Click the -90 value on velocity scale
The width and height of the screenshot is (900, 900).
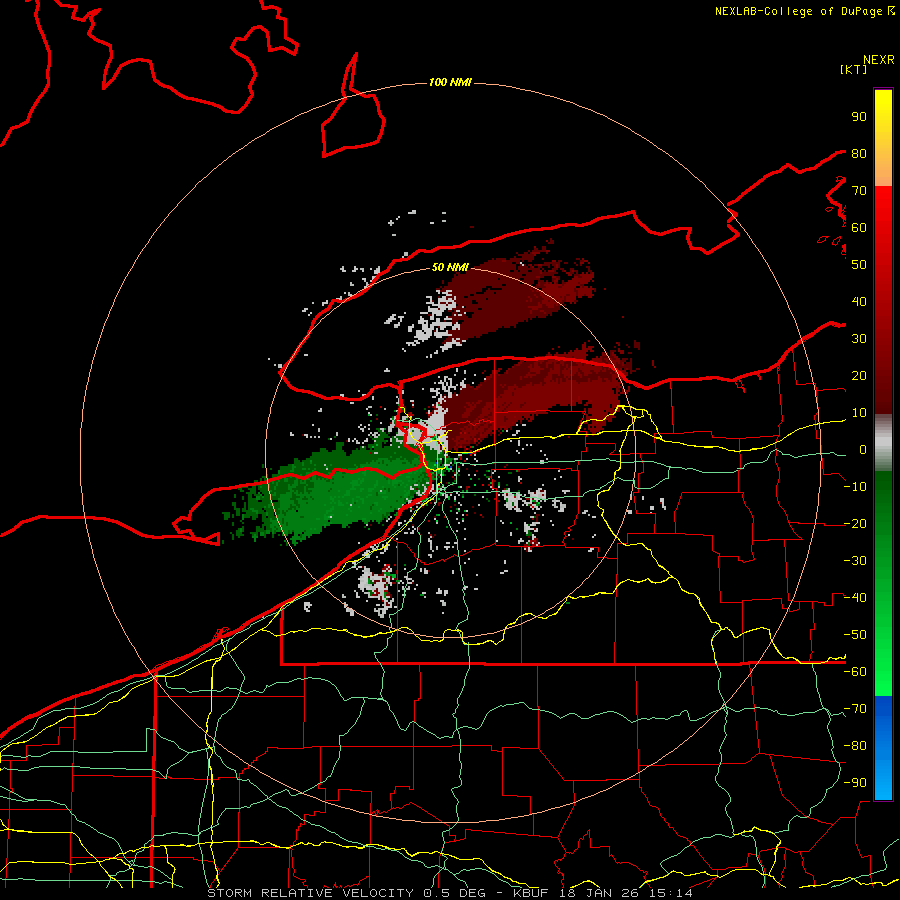point(855,783)
